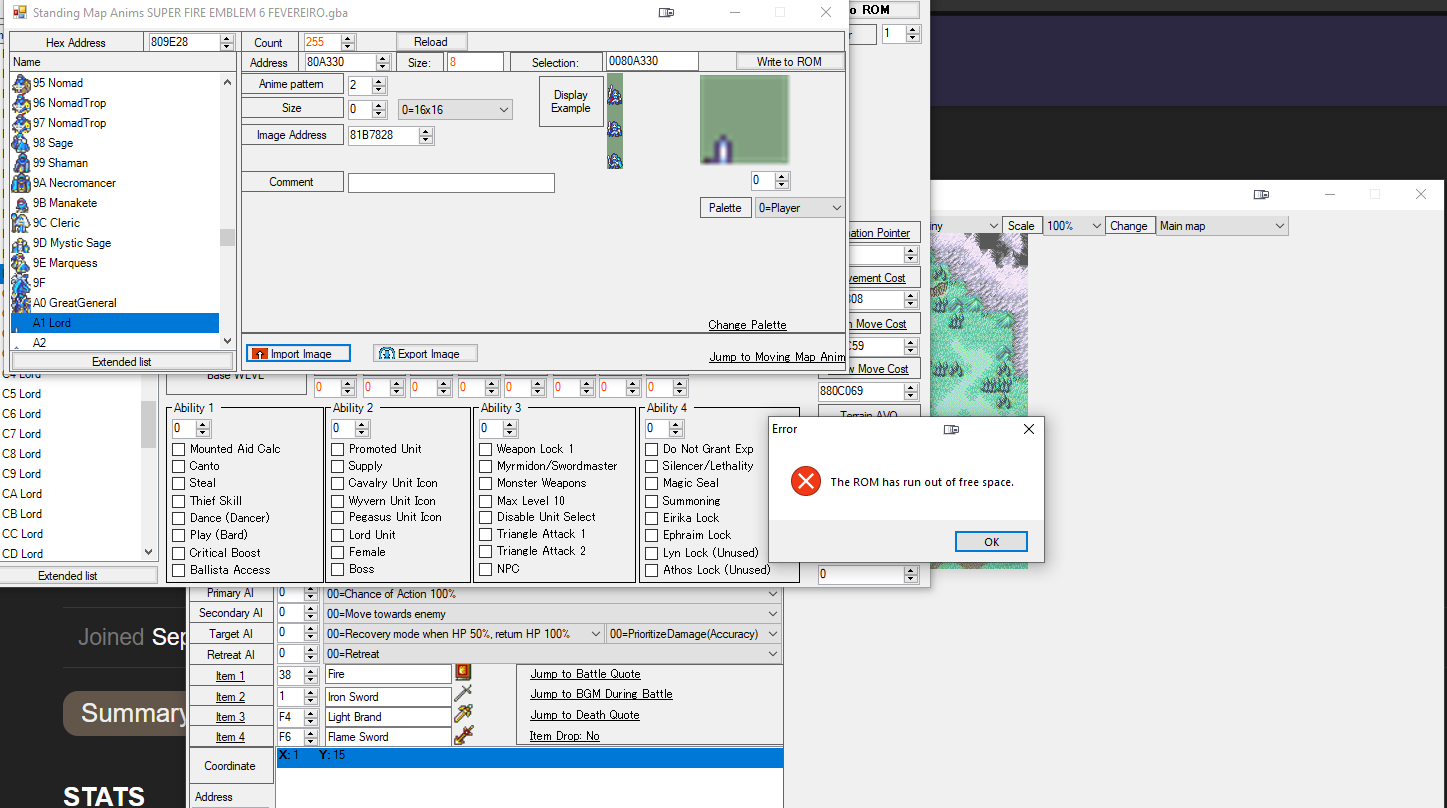This screenshot has height=808, width=1447.
Task: Select the 9B Manakete class icon
Action: tap(21, 203)
